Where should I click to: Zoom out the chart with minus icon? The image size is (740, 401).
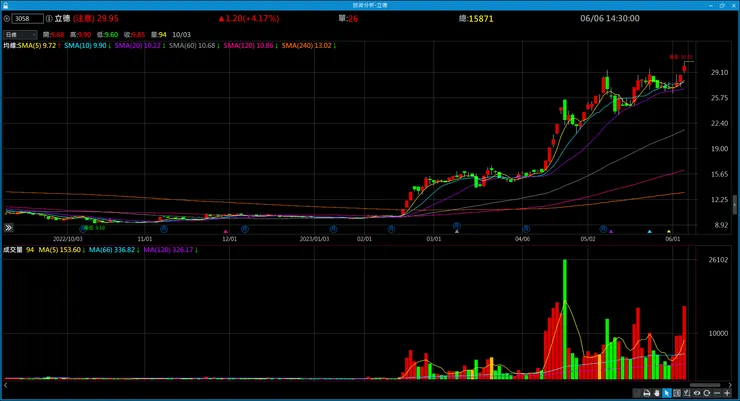click(x=717, y=393)
